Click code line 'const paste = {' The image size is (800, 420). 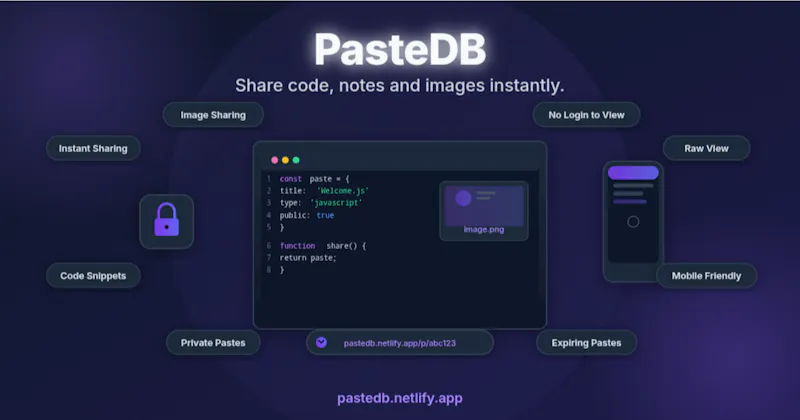(314, 179)
